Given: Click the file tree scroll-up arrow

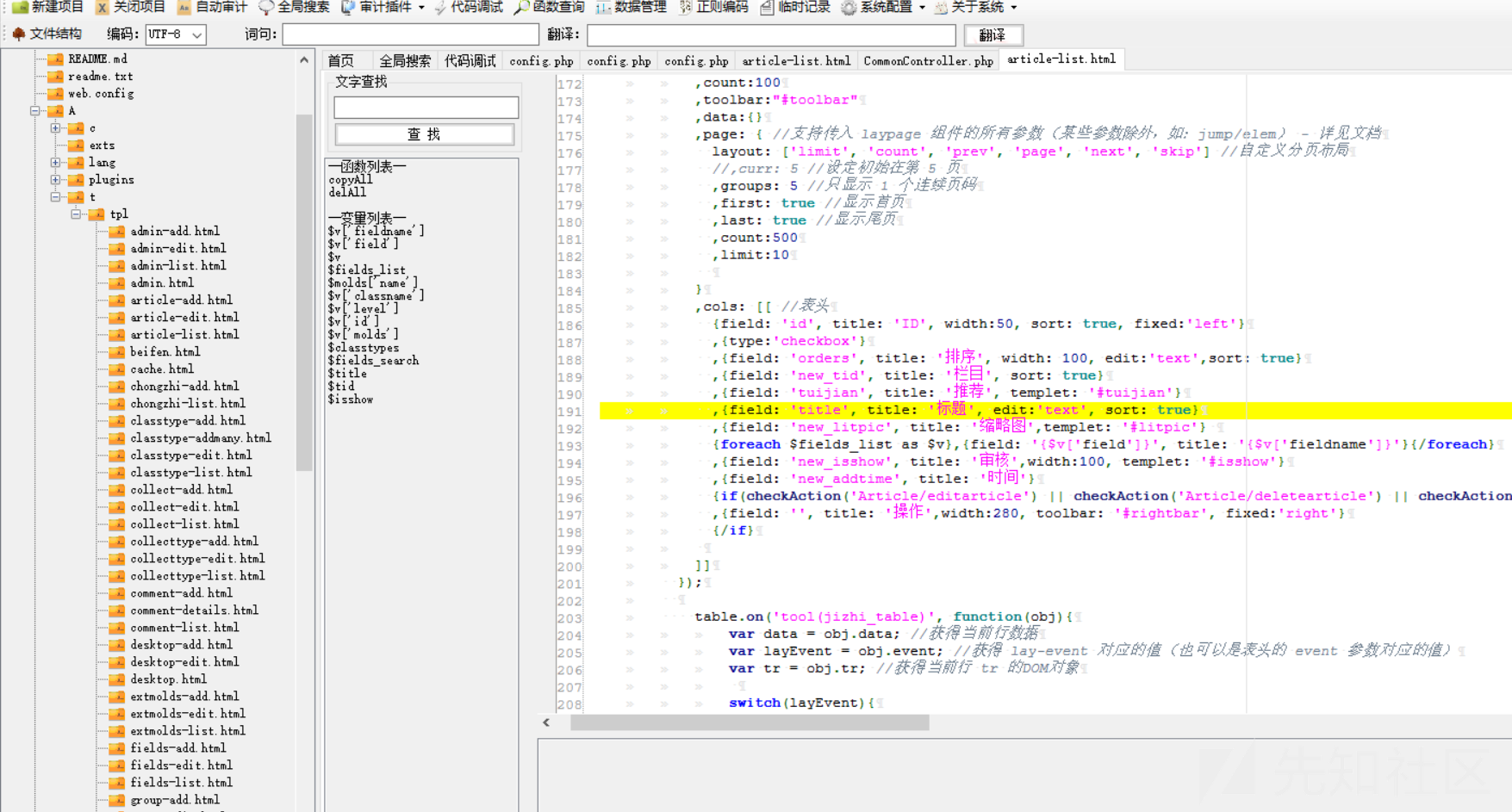Looking at the screenshot, I should [x=304, y=60].
